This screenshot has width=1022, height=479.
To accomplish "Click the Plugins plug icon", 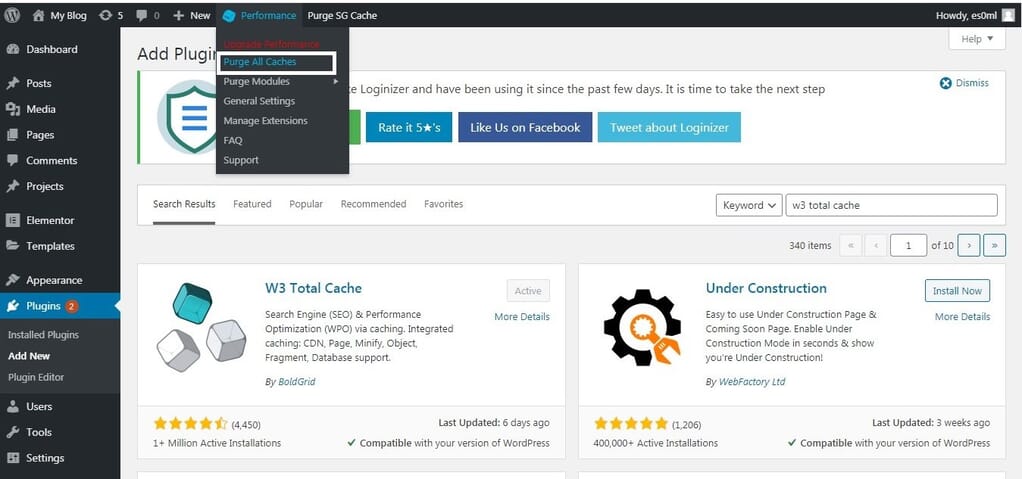I will (12, 306).
